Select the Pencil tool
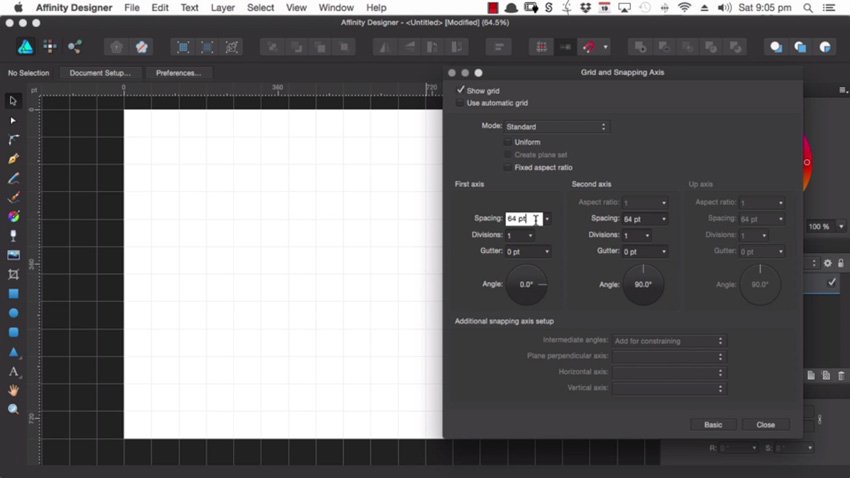 pyautogui.click(x=14, y=178)
